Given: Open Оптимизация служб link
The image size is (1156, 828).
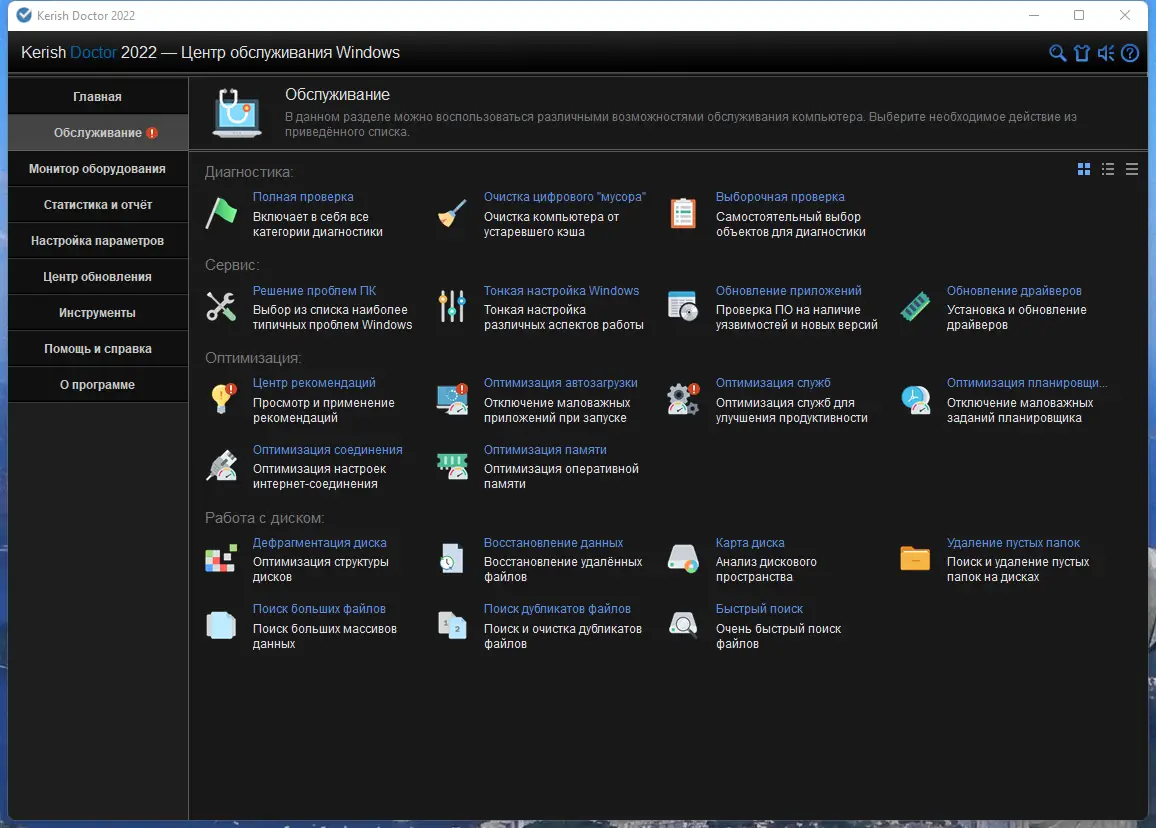Looking at the screenshot, I should (773, 383).
